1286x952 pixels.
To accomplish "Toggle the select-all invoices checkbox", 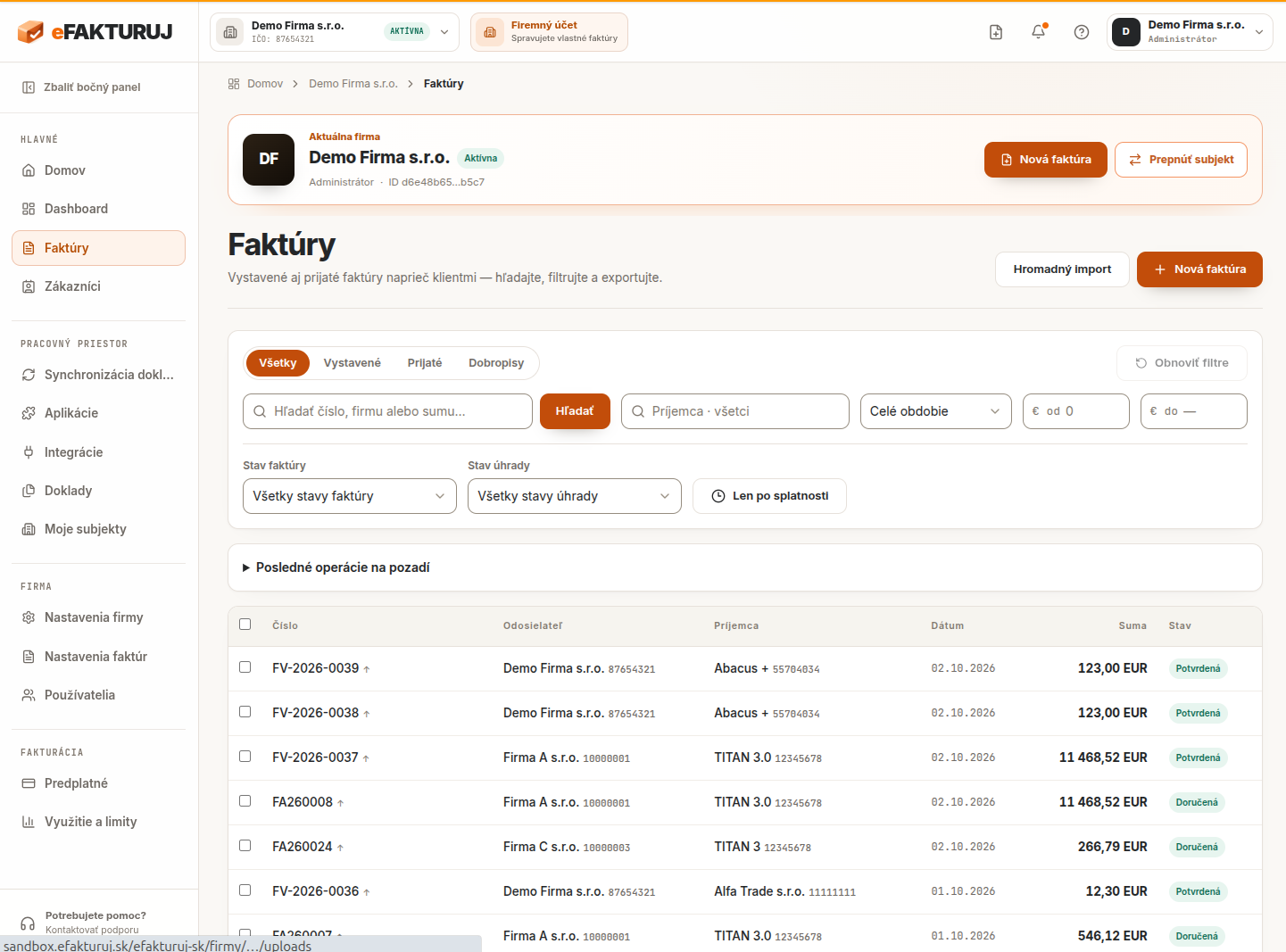I will [245, 625].
